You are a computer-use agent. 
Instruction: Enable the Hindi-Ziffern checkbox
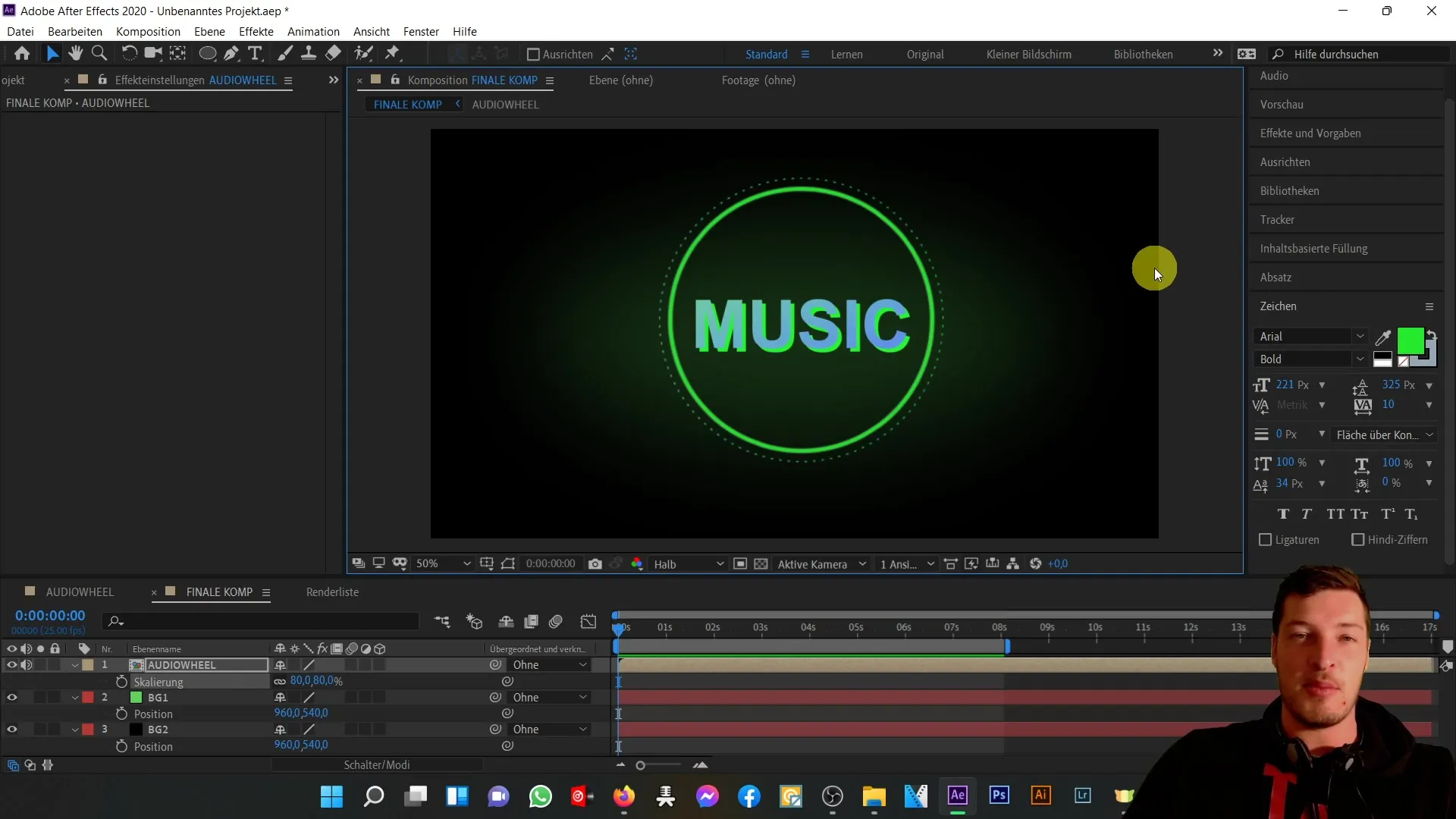(x=1358, y=540)
